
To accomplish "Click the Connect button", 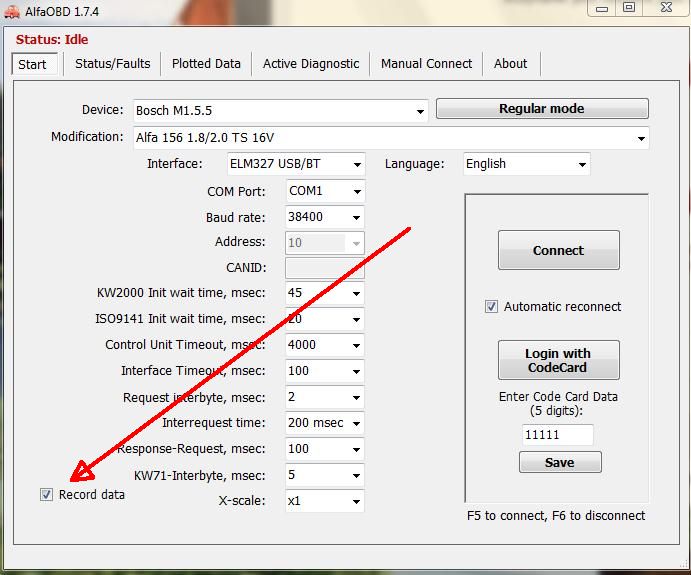I will click(x=559, y=250).
